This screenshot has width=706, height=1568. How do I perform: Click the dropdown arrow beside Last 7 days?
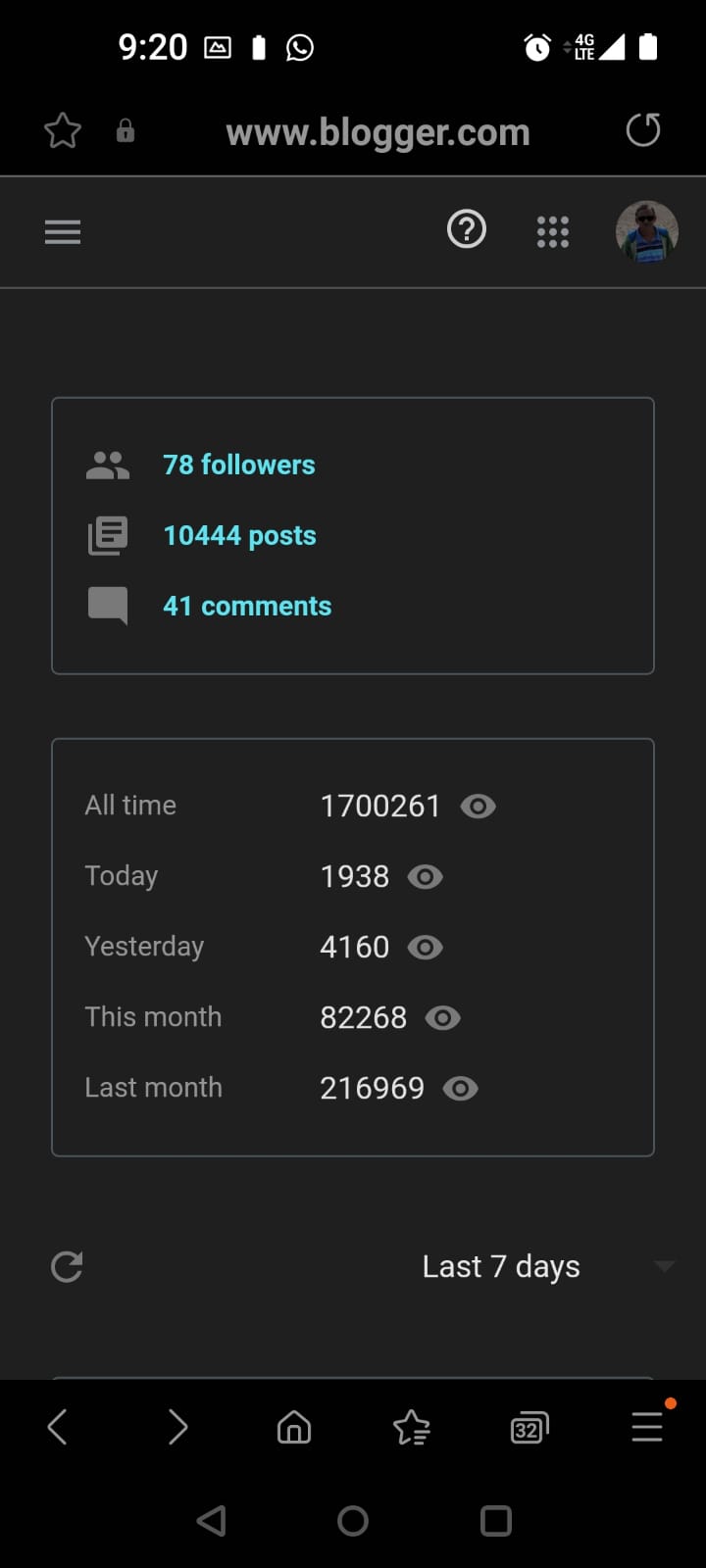tap(664, 1266)
